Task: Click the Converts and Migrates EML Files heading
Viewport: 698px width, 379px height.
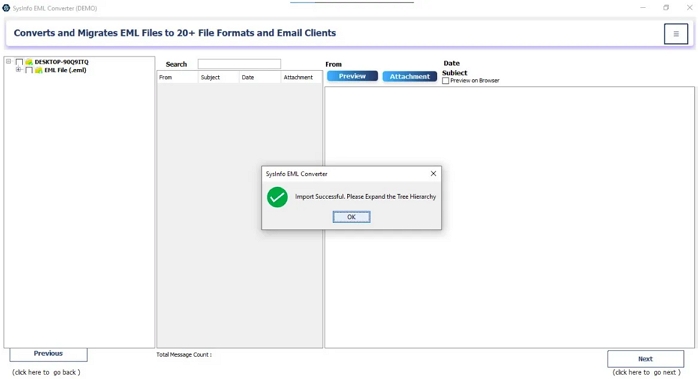Action: pyautogui.click(x=175, y=33)
